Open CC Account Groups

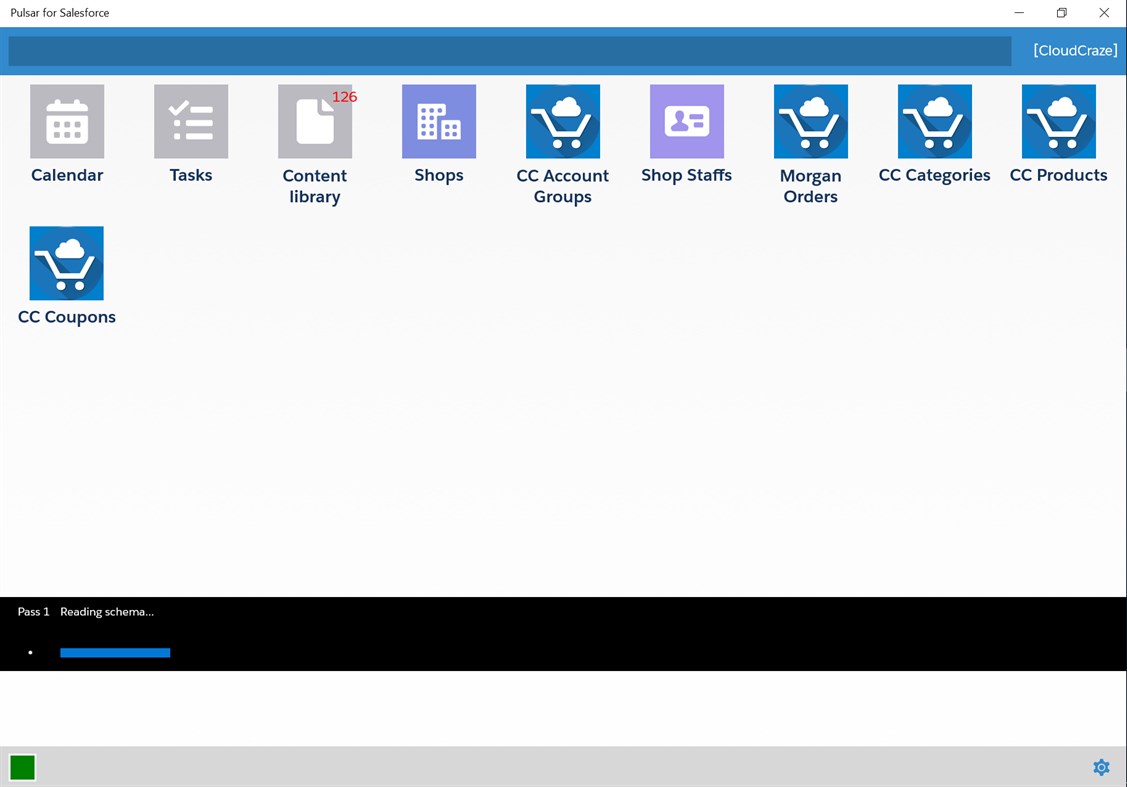[x=562, y=120]
